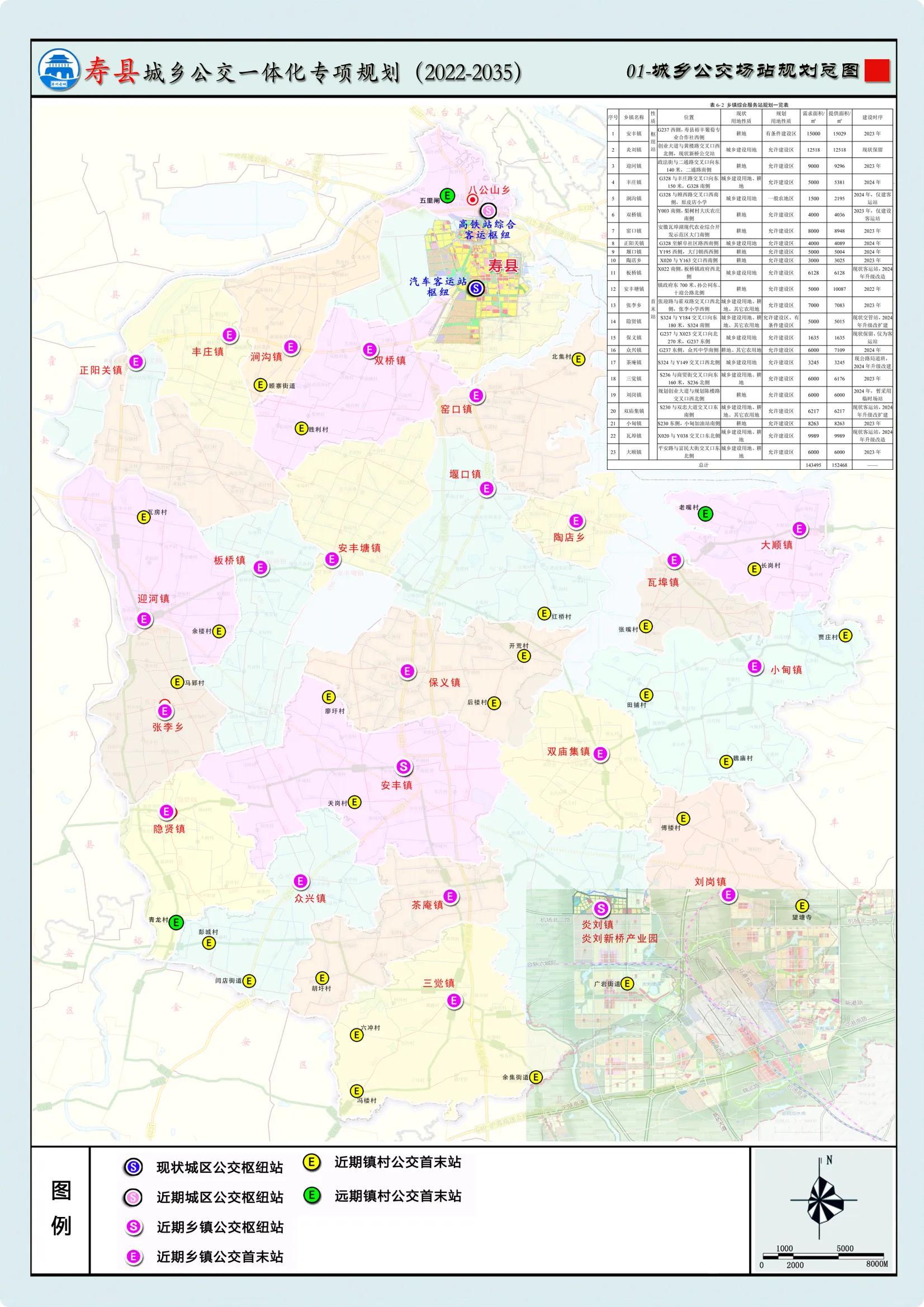Select the yellow E marker at 胜利村
924x1307 pixels.
pyautogui.click(x=301, y=428)
